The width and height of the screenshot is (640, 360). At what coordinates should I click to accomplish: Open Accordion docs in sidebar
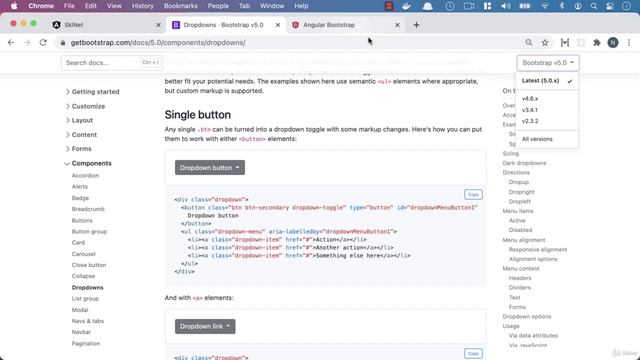pos(85,176)
